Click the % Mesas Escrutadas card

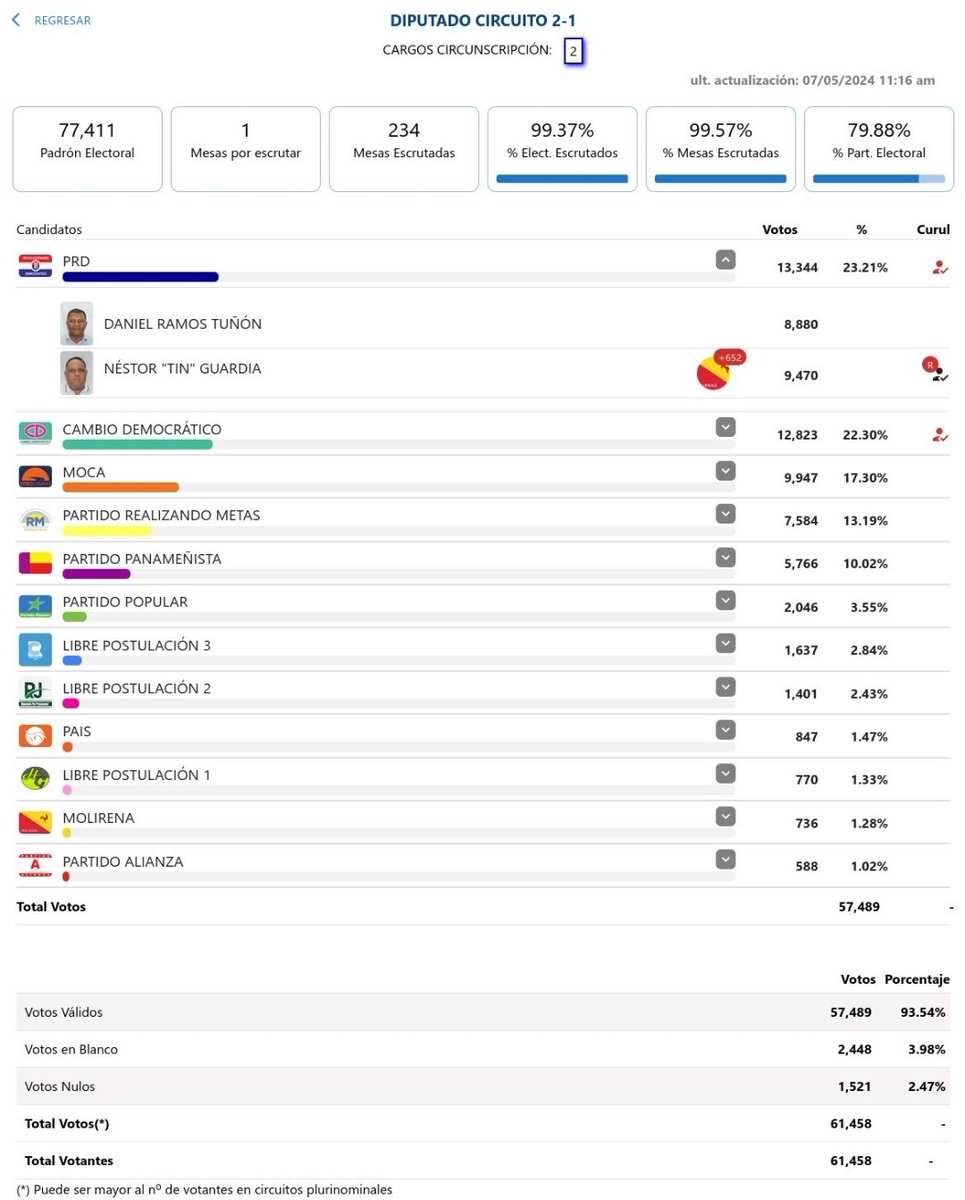click(x=721, y=149)
